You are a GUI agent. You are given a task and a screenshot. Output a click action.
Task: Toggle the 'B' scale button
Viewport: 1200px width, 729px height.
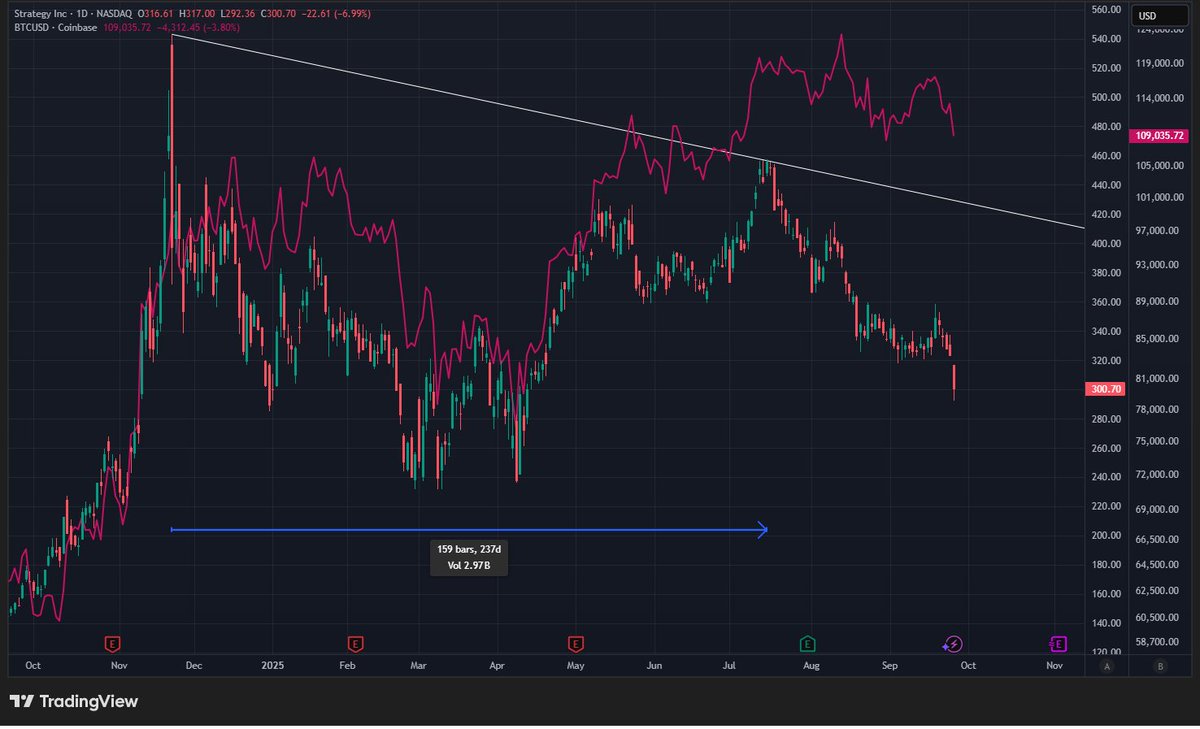tap(1159, 665)
